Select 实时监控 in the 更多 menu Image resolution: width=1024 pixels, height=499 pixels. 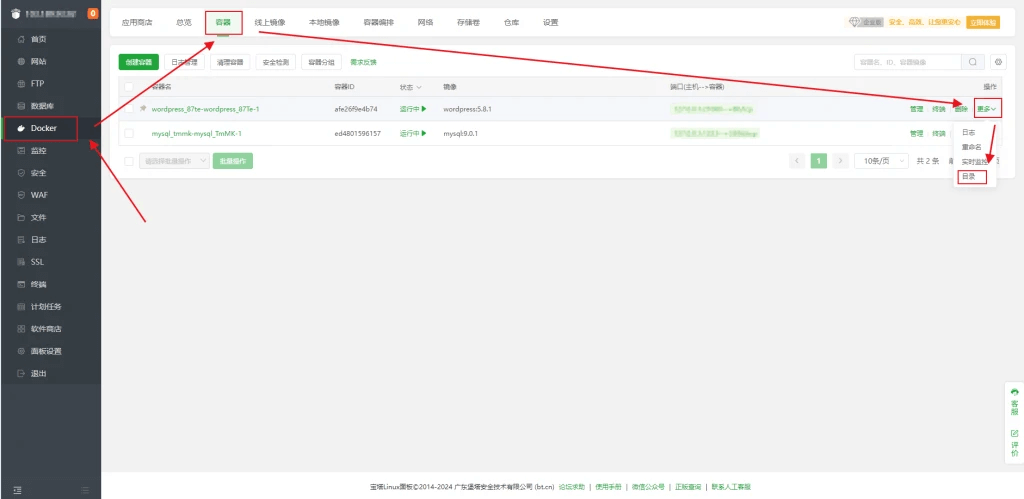(974, 162)
